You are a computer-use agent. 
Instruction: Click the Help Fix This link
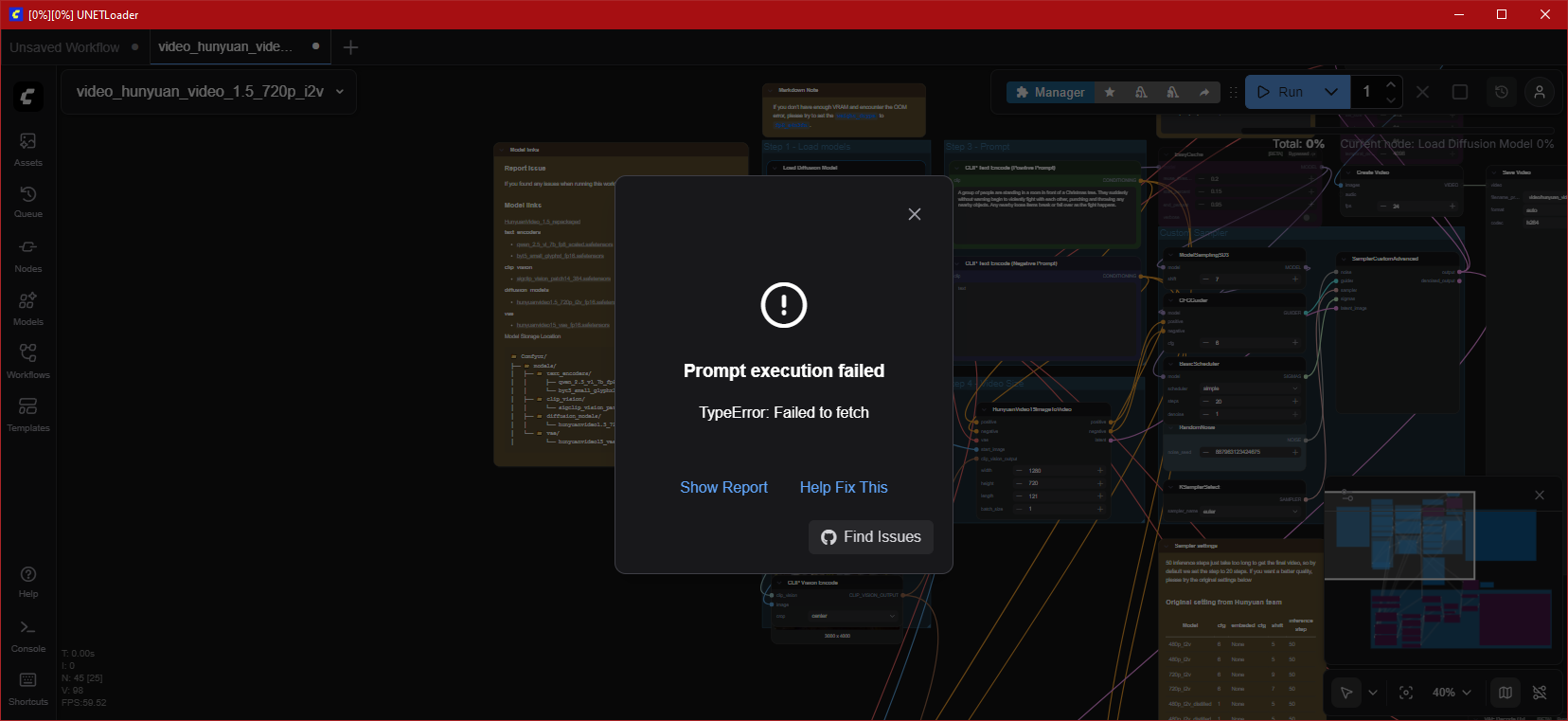coord(844,487)
